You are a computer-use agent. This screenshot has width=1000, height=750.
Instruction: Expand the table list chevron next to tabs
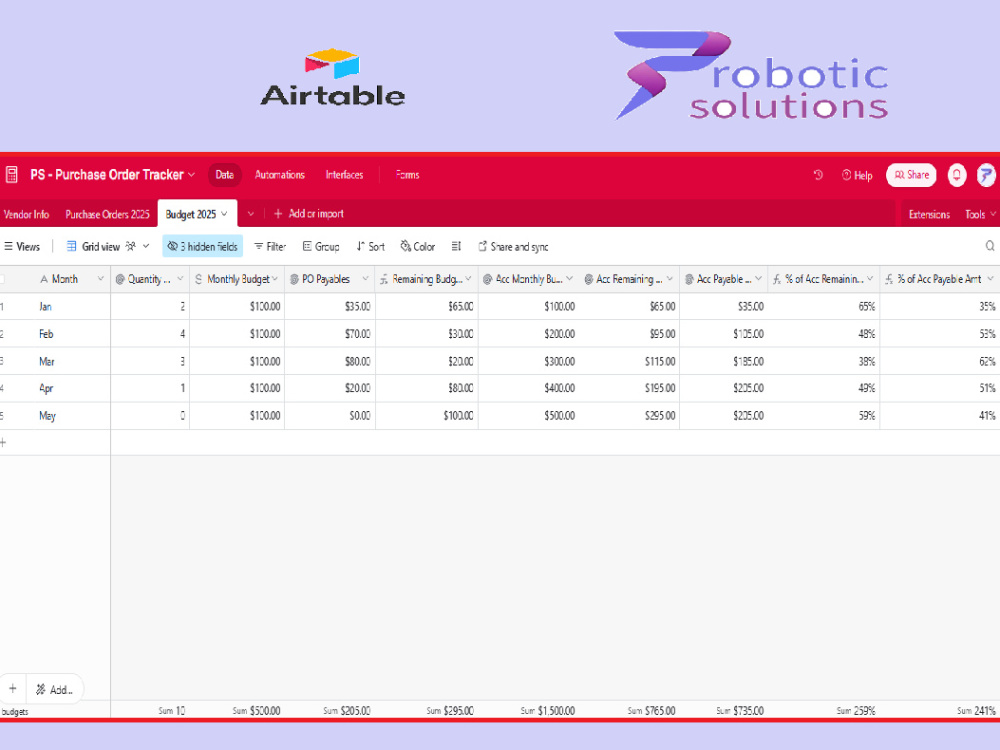coord(251,214)
